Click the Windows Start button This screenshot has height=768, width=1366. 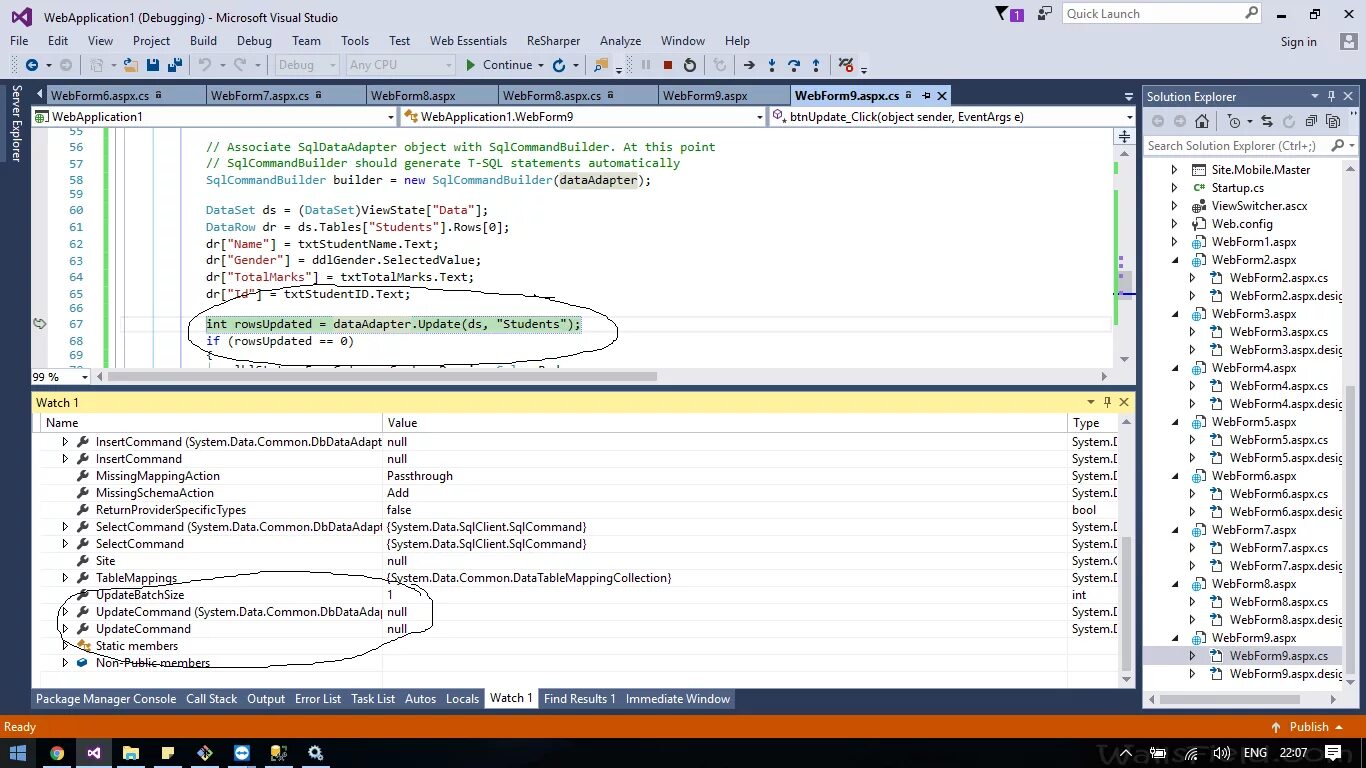pyautogui.click(x=17, y=753)
